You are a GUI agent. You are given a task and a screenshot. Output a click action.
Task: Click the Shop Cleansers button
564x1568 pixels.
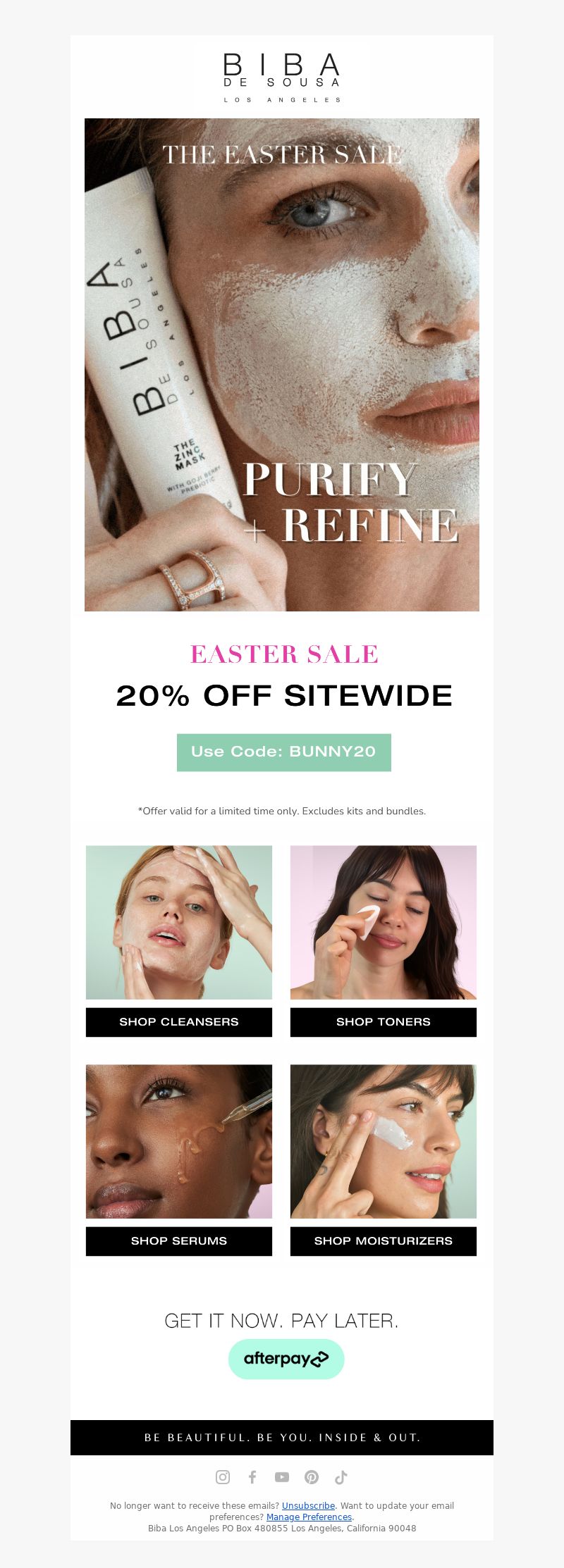[x=179, y=1022]
